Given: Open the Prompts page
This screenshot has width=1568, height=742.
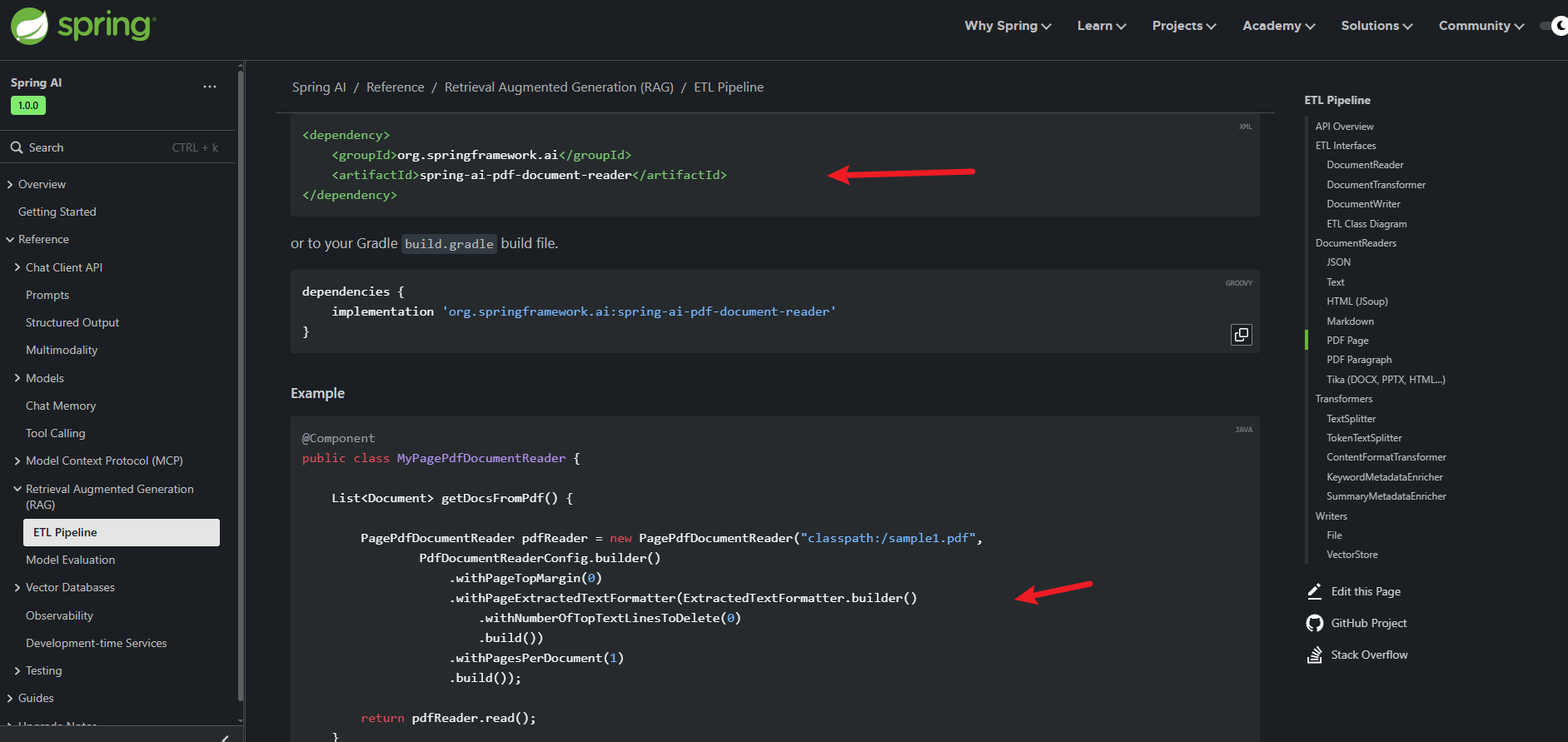Looking at the screenshot, I should 47,295.
